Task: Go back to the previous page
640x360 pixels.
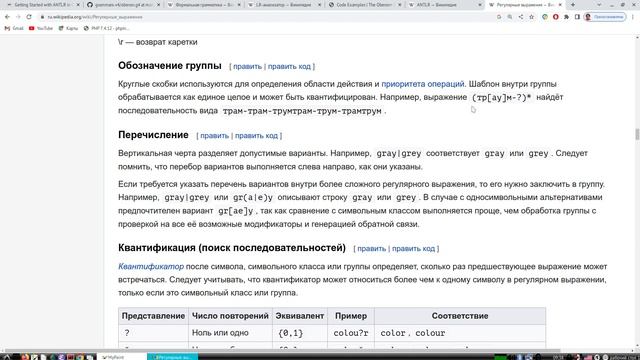Action: pyautogui.click(x=7, y=17)
